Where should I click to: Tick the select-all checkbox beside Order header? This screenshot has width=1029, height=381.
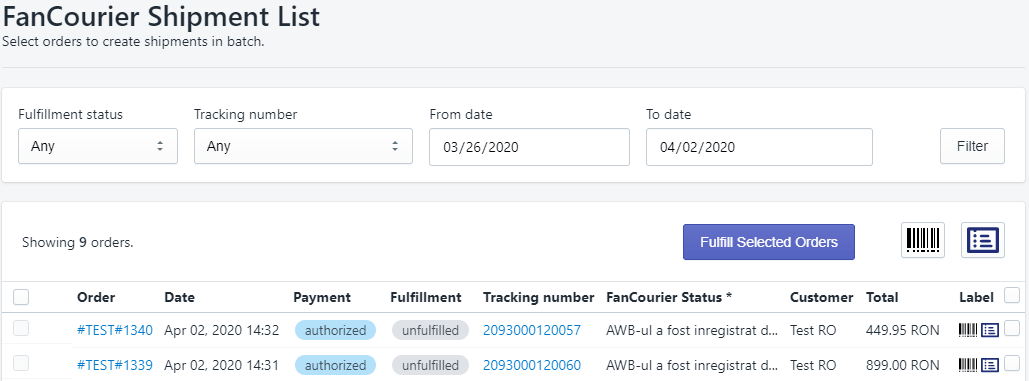tap(21, 297)
